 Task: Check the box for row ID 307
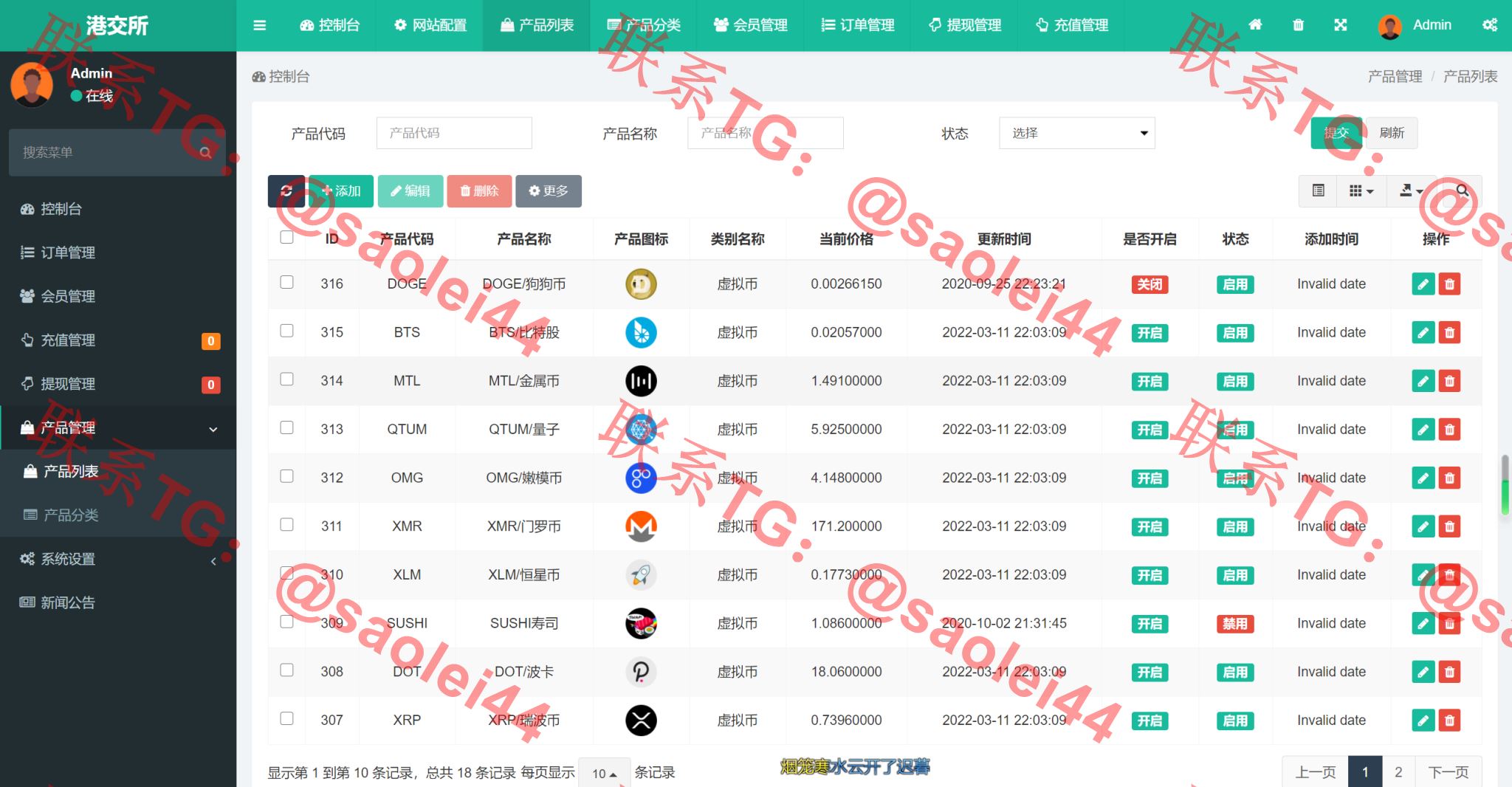coord(286,718)
